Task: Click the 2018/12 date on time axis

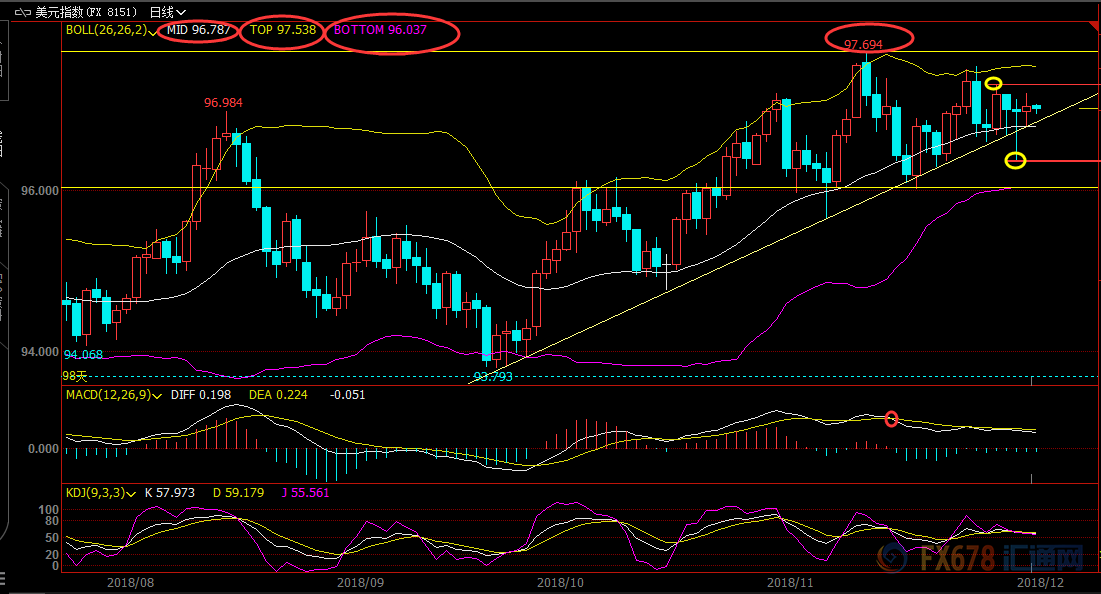Action: (1040, 581)
